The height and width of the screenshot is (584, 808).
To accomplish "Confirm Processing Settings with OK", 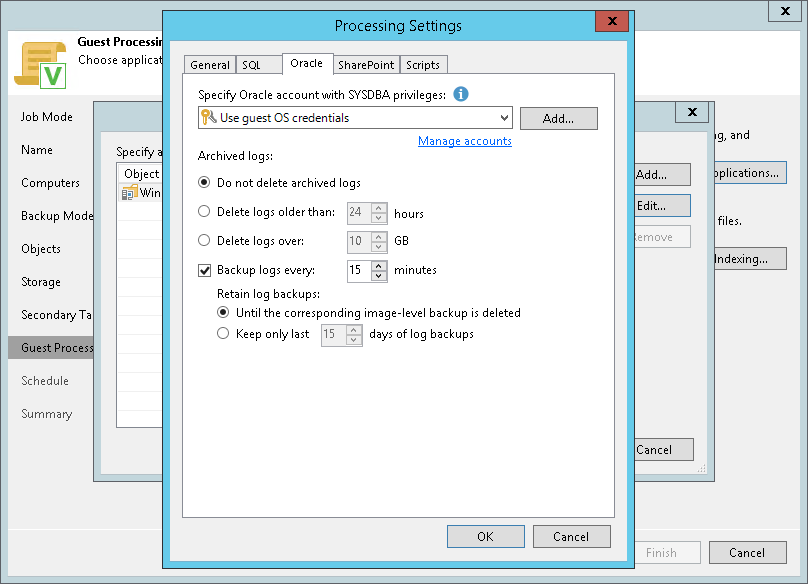I will tap(485, 537).
